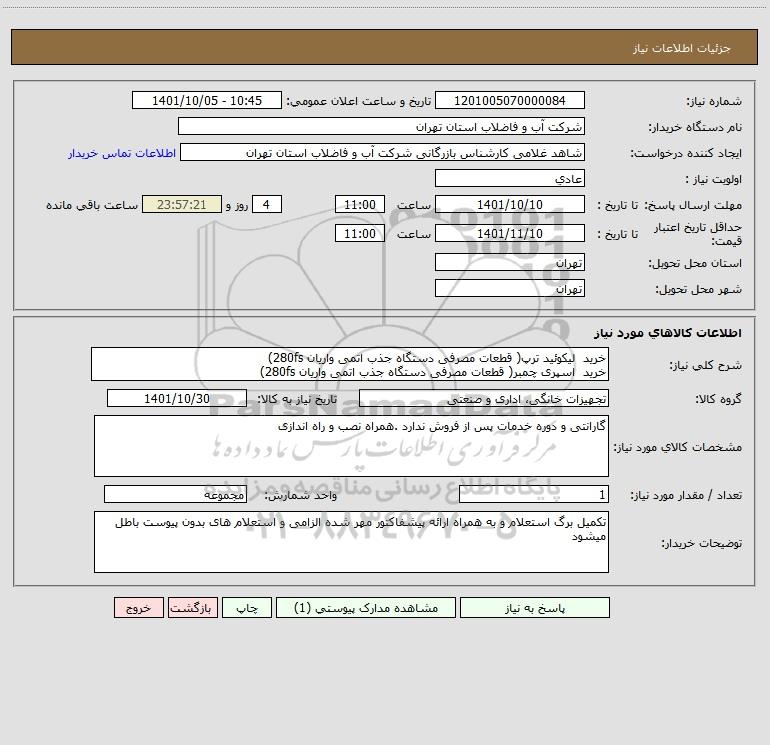
Task: Click the label استان محل تحویل
Action: [695, 264]
